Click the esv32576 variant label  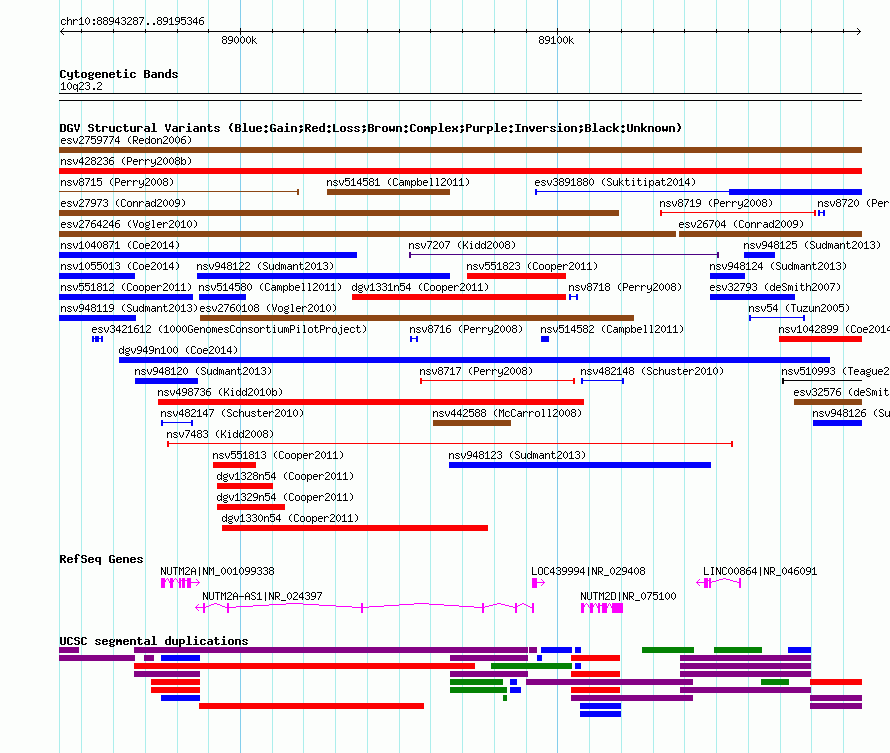point(841,392)
